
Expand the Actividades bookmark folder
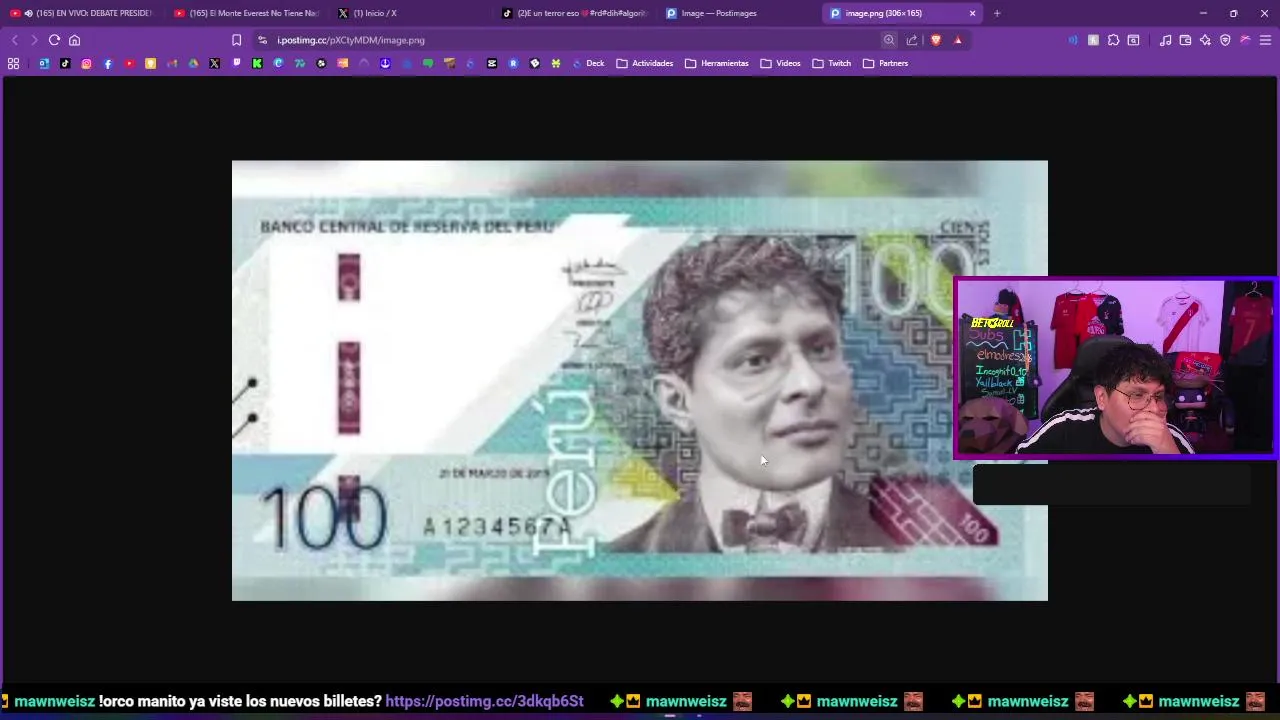point(644,63)
